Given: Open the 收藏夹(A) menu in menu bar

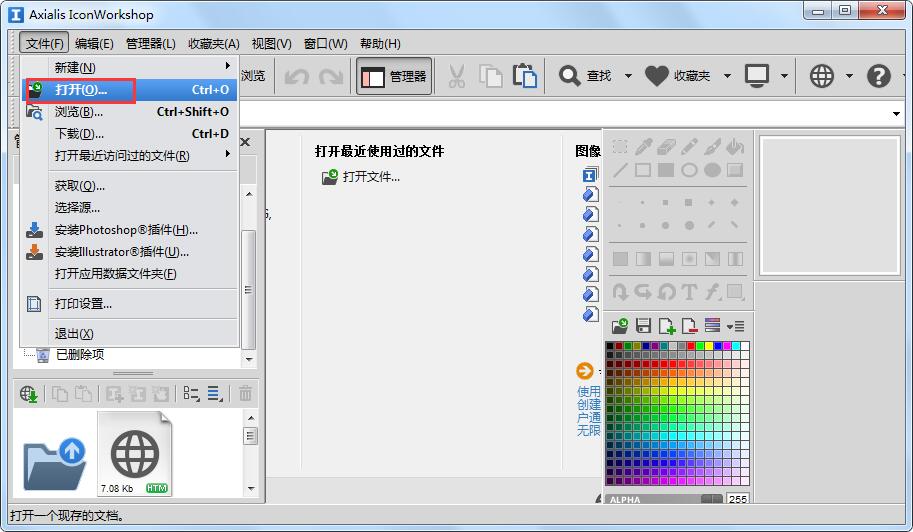Looking at the screenshot, I should (214, 44).
